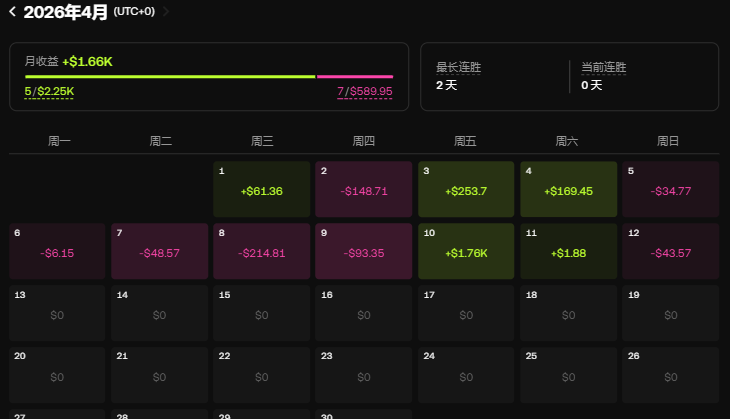Click the 周三 column header
Viewport: 730px width, 419px height.
pyautogui.click(x=262, y=141)
